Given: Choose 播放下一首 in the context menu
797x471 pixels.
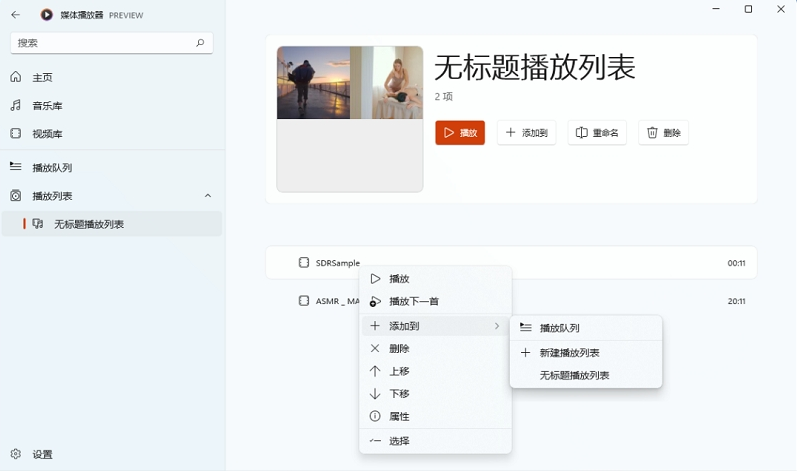Looking at the screenshot, I should [x=435, y=301].
